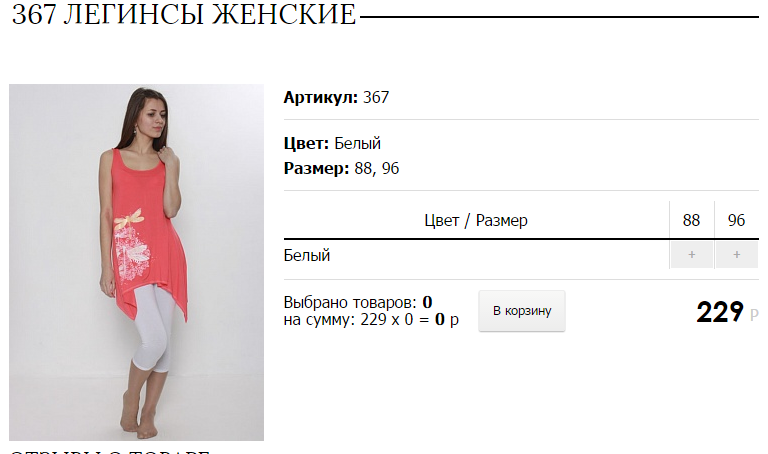Screen dimensions: 768x454
Task: Click the dragonfly print on the tunic
Action: click(130, 219)
